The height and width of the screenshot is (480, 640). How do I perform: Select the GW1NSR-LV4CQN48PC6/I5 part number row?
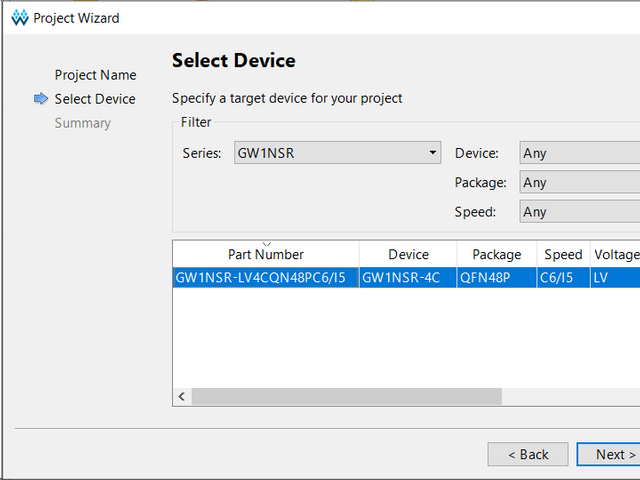click(261, 277)
